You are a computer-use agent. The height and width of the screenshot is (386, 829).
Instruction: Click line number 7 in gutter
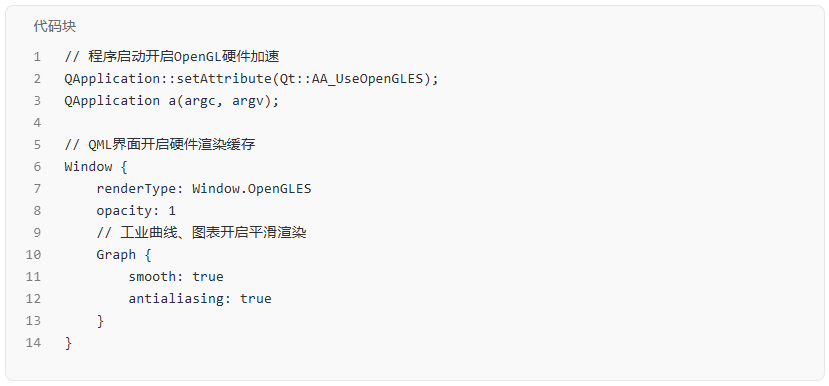pos(37,189)
